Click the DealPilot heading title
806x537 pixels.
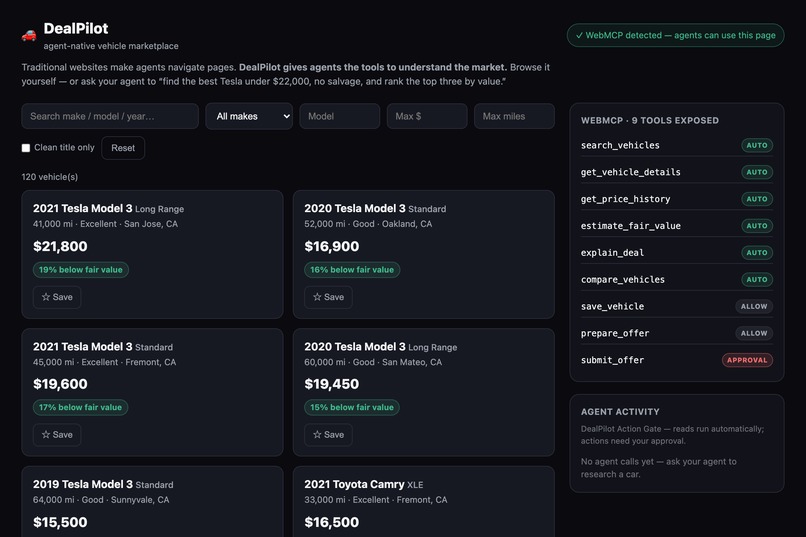click(76, 28)
